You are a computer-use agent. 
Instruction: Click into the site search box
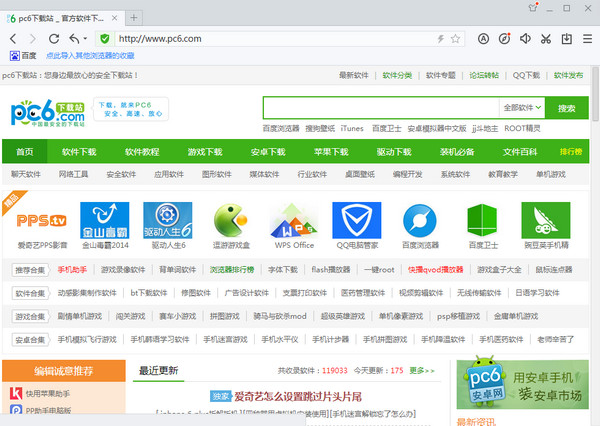pyautogui.click(x=381, y=108)
